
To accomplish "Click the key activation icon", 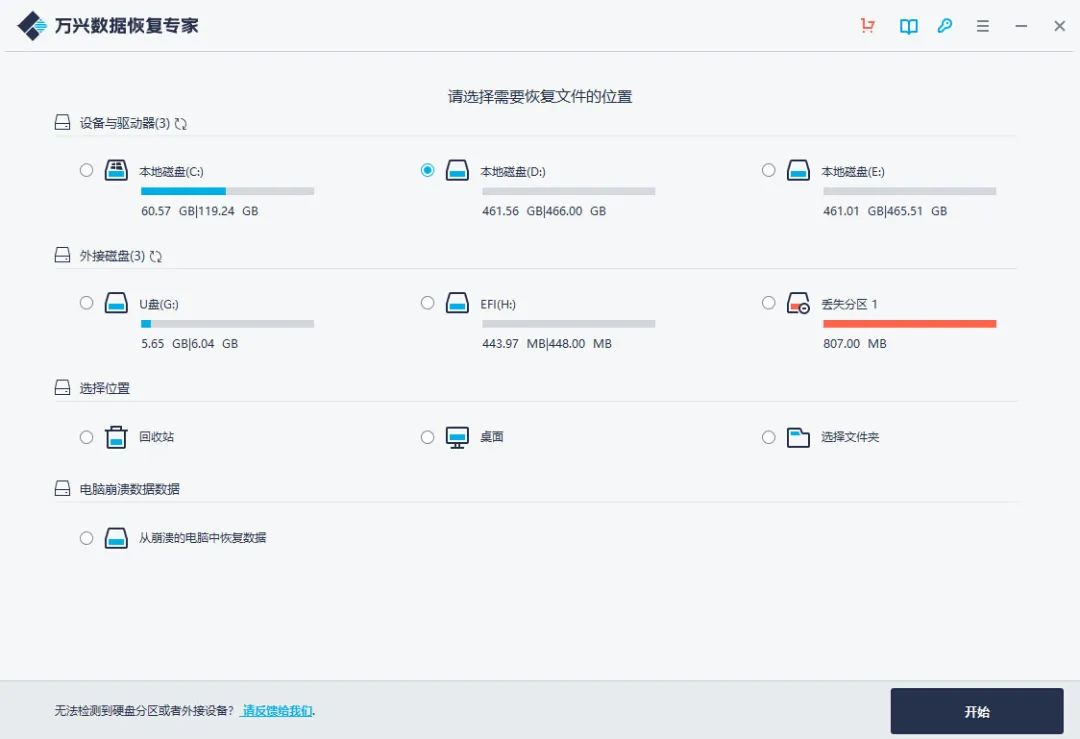I will click(945, 26).
